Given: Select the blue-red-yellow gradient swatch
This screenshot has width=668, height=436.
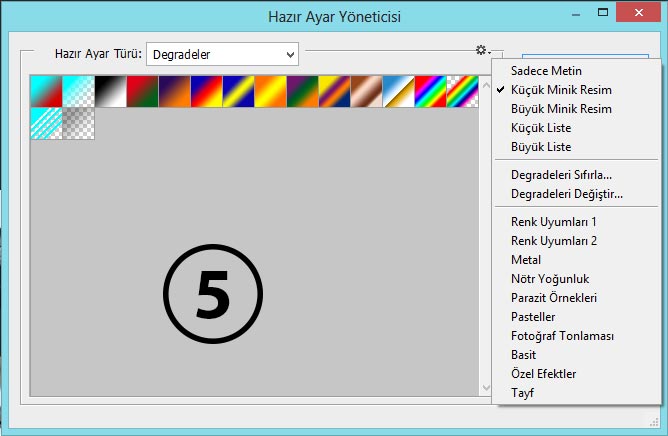Looking at the screenshot, I should point(207,91).
